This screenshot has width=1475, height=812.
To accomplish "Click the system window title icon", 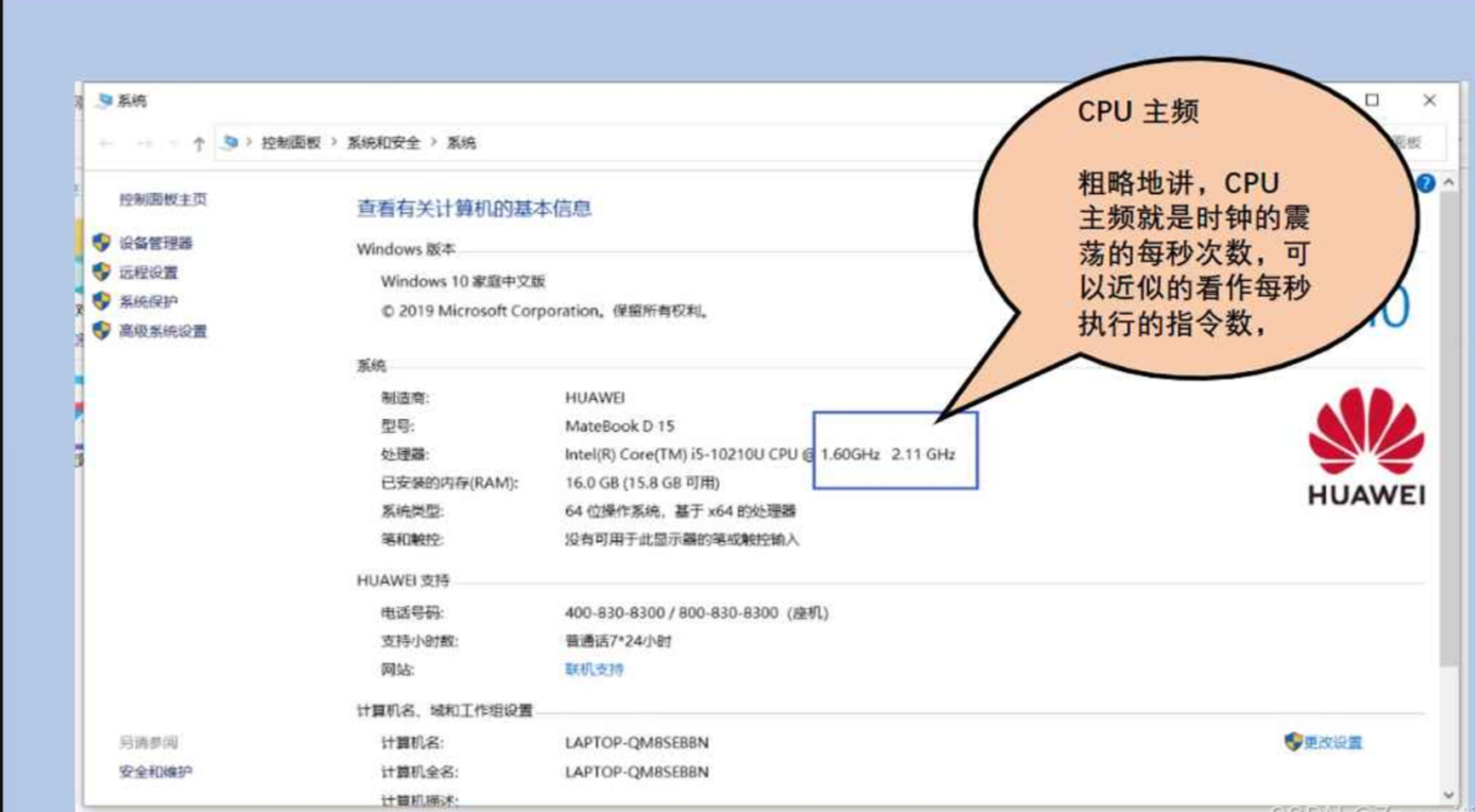I will (x=105, y=100).
